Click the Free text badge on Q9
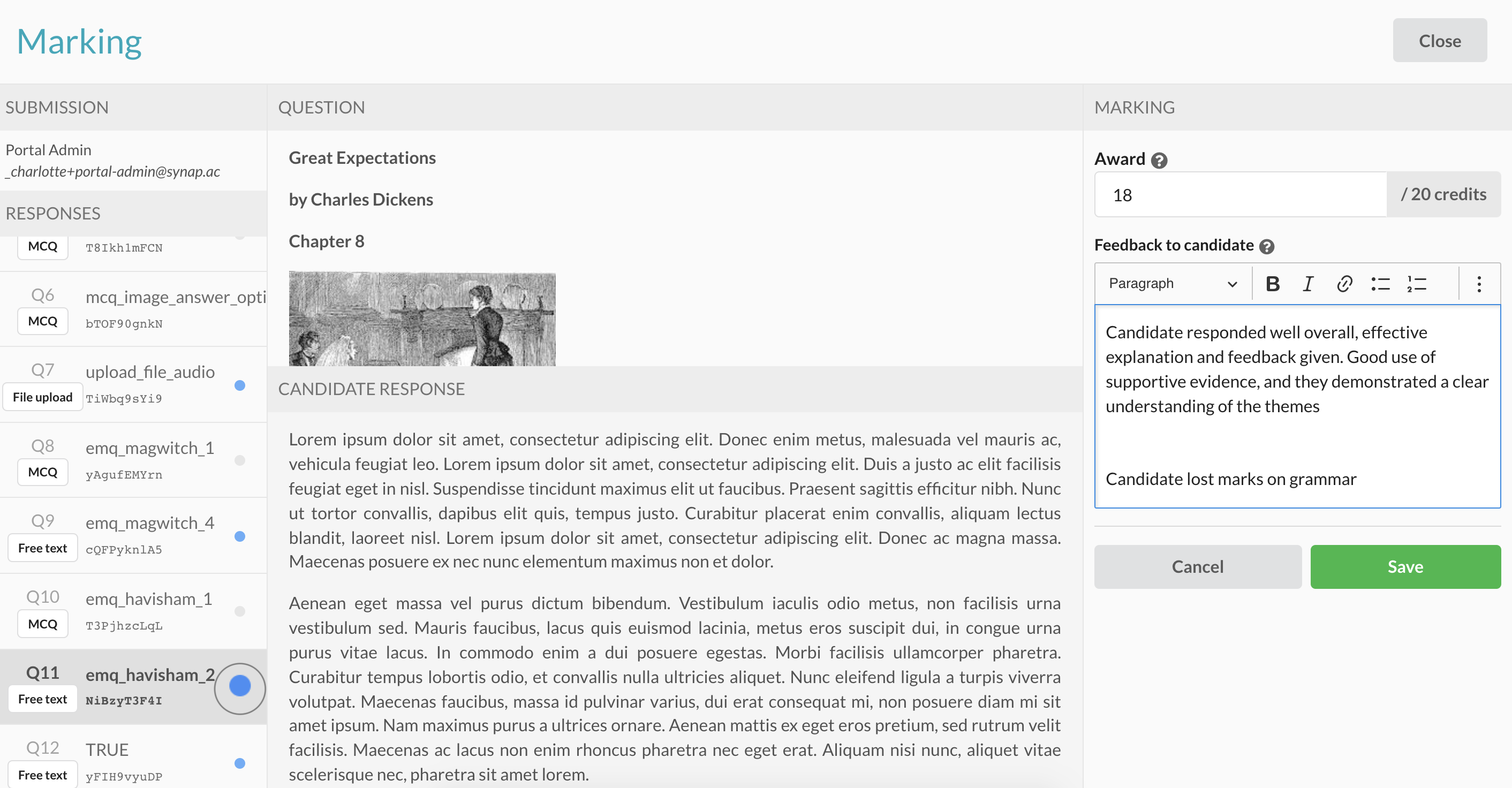 click(x=42, y=548)
